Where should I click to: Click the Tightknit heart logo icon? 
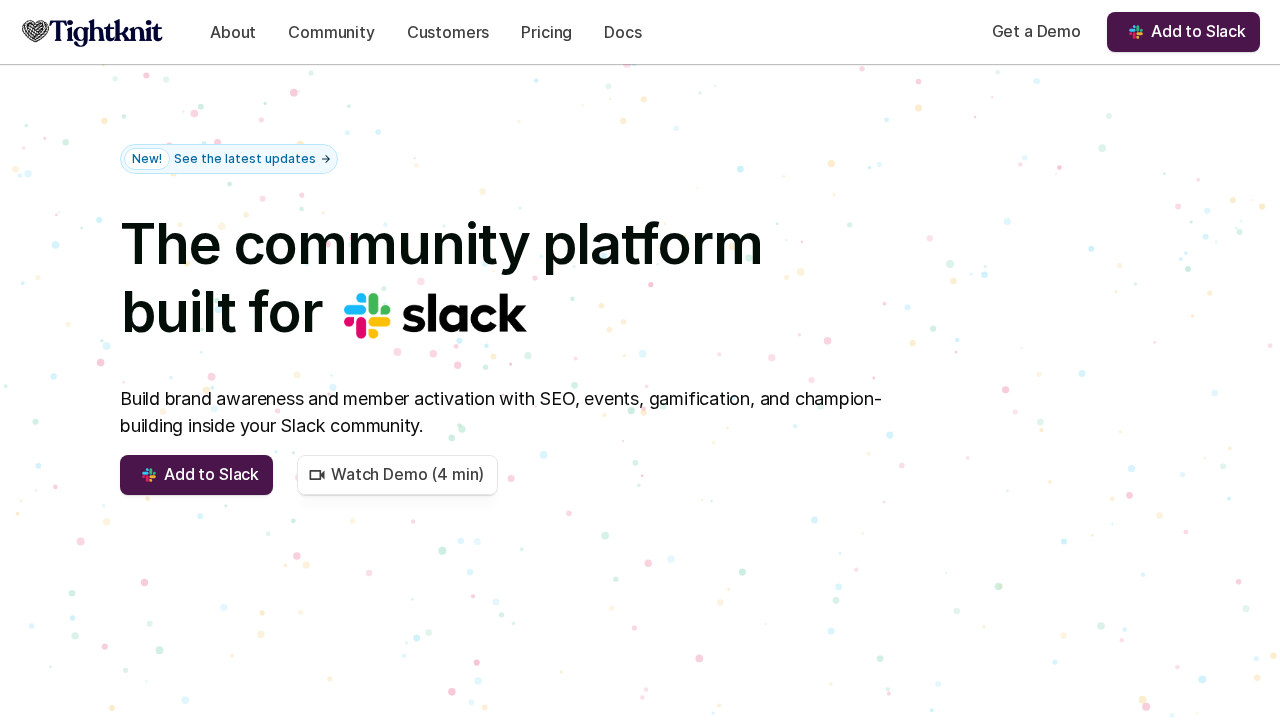pos(35,32)
